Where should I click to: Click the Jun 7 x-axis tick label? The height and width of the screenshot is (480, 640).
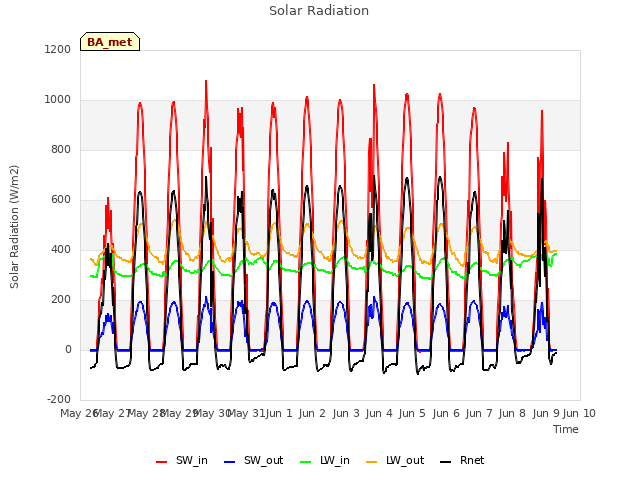pos(479,413)
